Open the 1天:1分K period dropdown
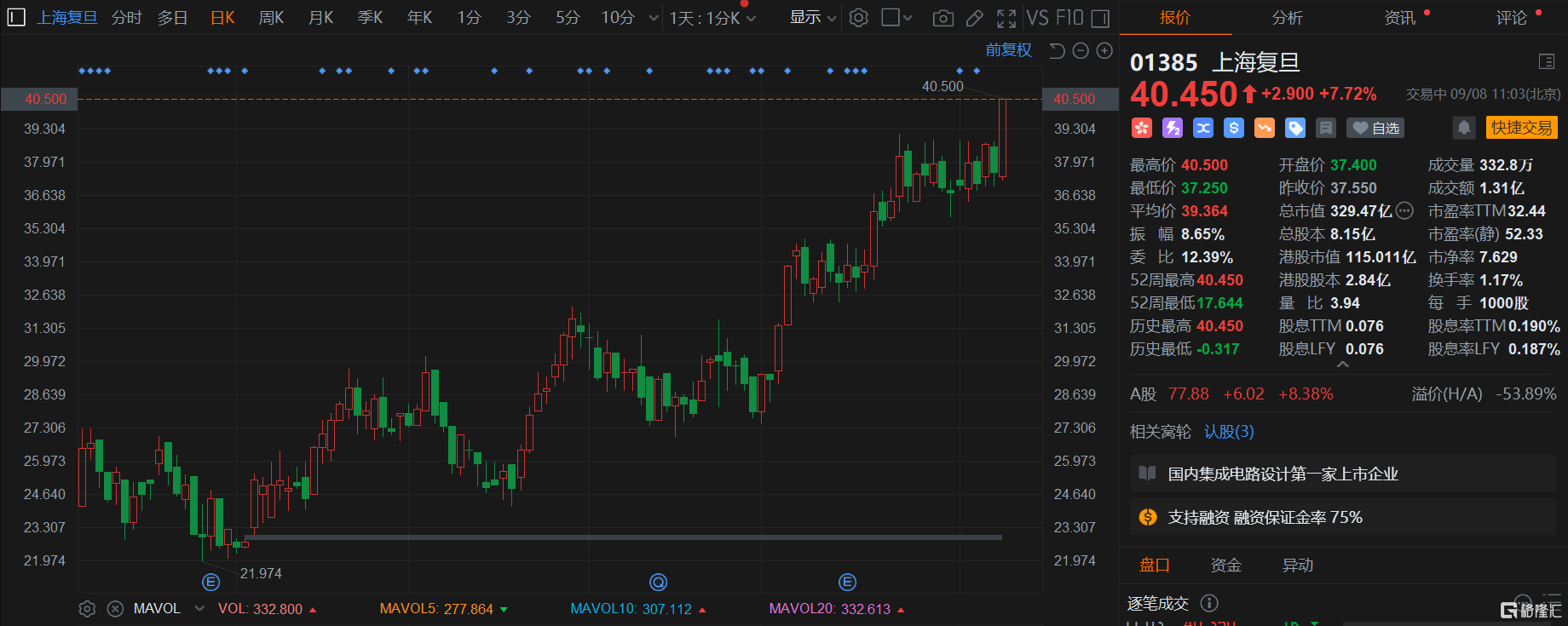Screen dimensions: 1568x626 click(712, 18)
